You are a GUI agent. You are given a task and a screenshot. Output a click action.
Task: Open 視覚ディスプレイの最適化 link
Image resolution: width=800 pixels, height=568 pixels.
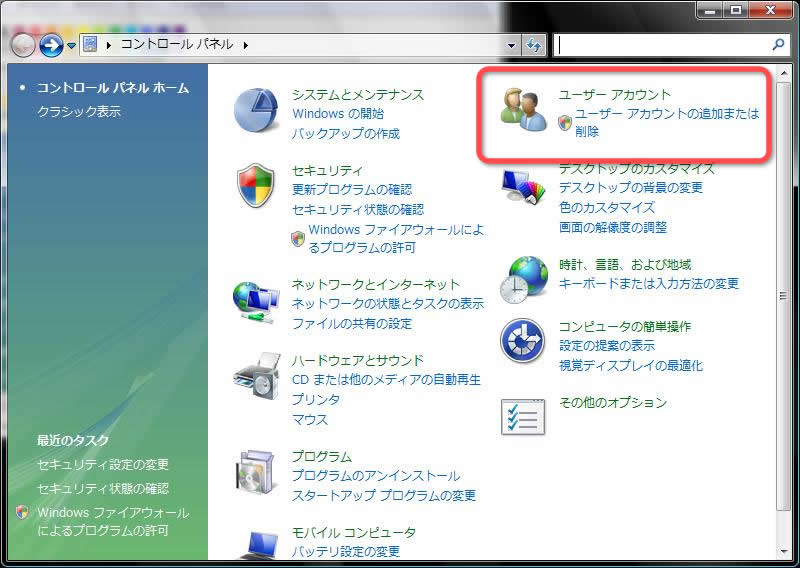click(x=631, y=365)
